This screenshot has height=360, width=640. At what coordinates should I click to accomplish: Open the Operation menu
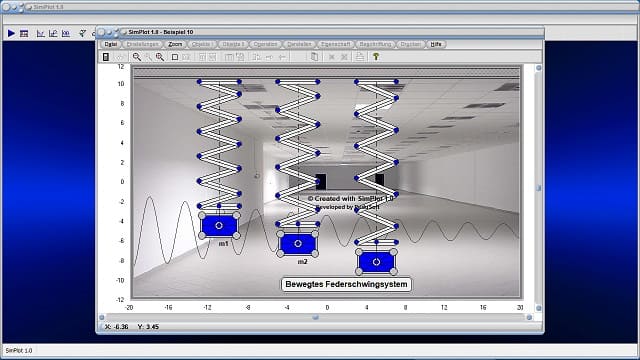tap(265, 44)
